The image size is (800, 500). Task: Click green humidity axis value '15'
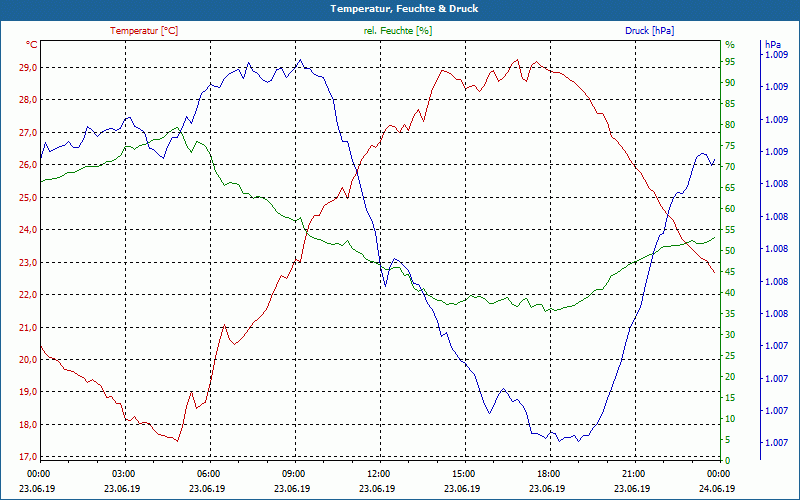pos(730,397)
